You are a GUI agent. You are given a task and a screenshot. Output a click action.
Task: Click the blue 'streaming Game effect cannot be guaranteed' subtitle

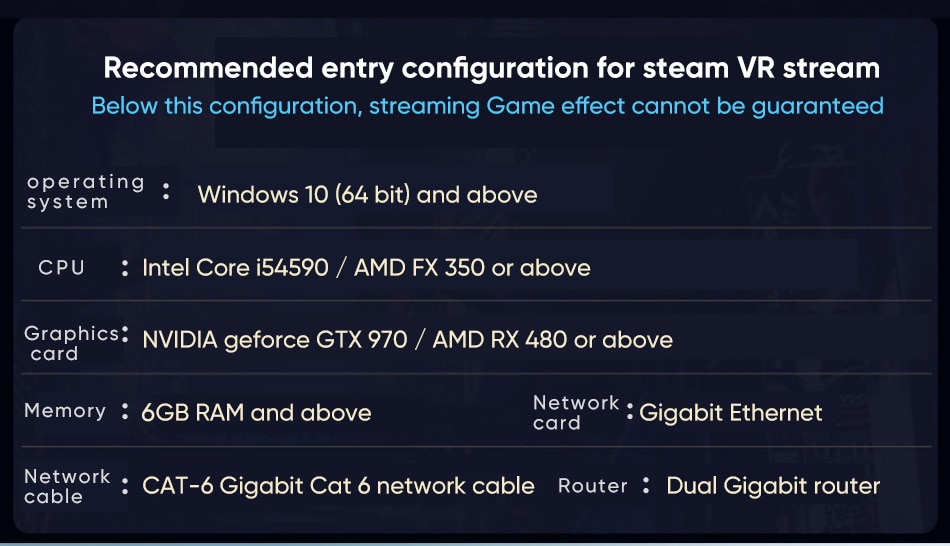coord(626,106)
